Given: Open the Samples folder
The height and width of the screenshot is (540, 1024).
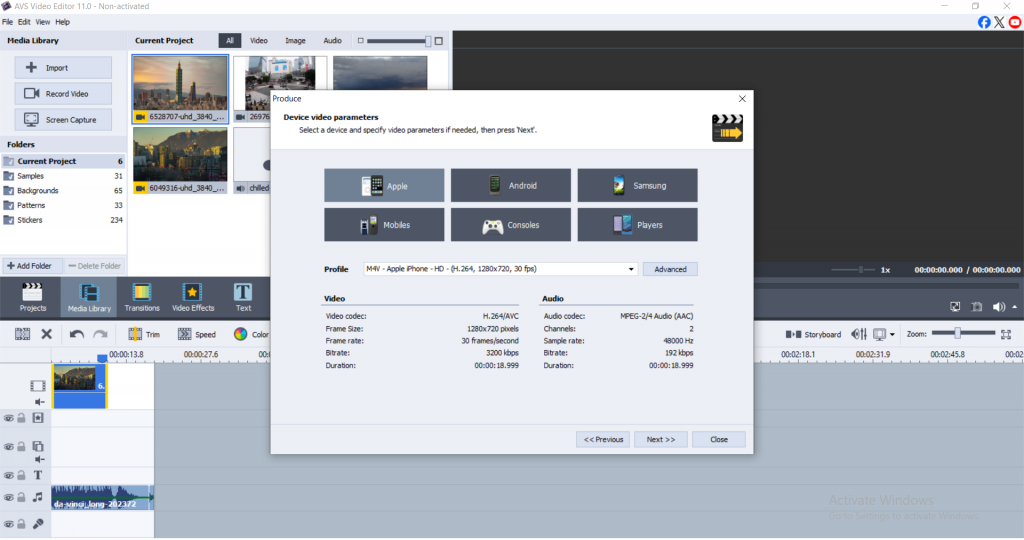Looking at the screenshot, I should 63,176.
